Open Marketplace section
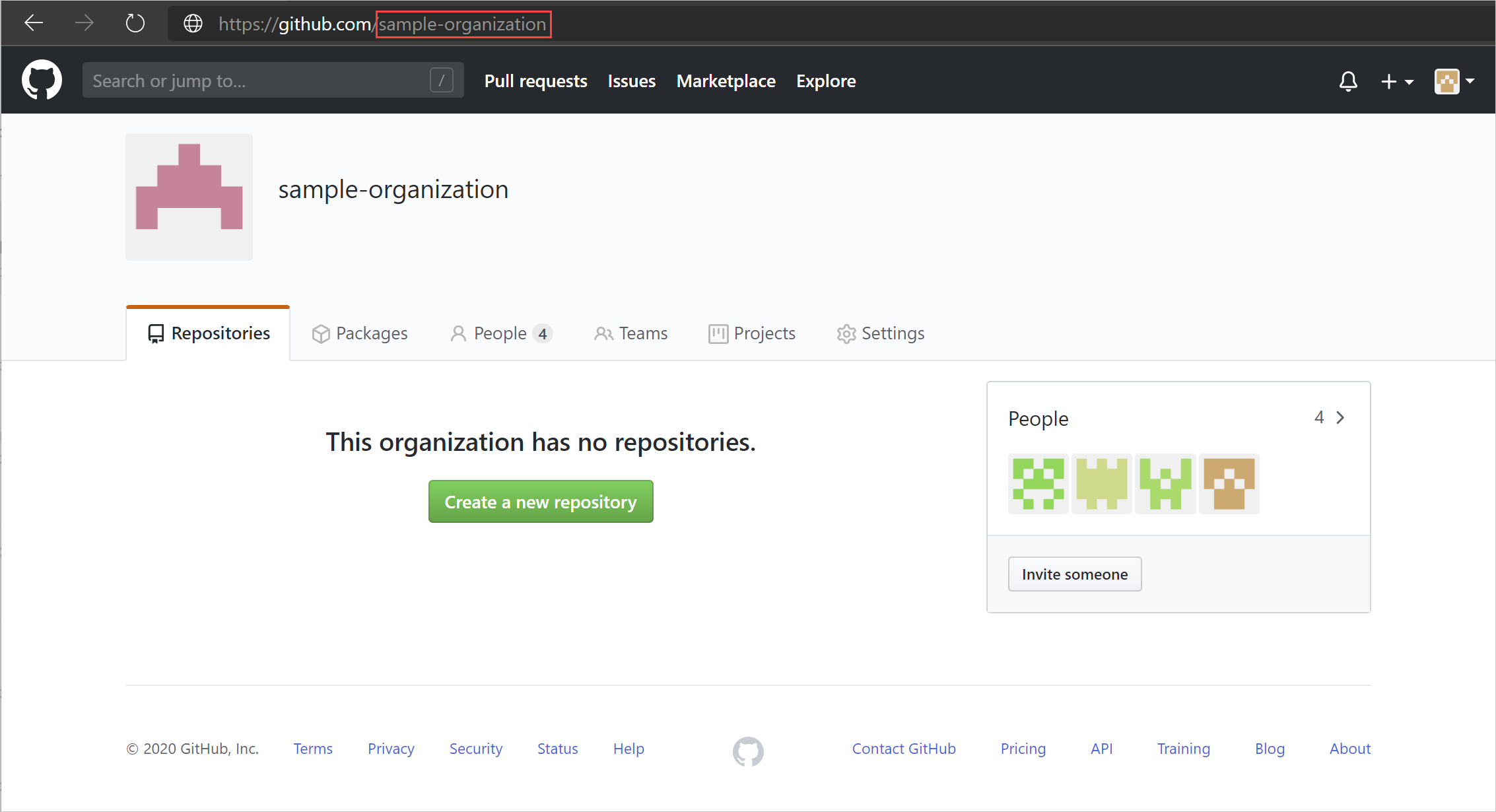This screenshot has height=812, width=1496. [x=725, y=81]
